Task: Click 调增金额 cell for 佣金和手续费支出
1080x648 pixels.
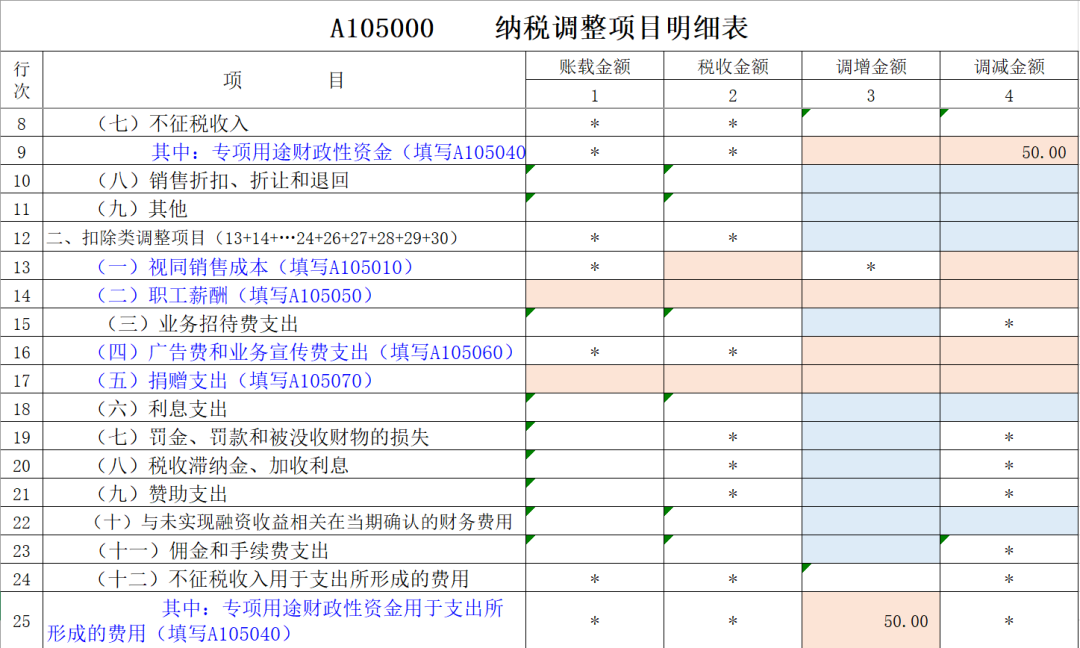Action: tap(871, 551)
